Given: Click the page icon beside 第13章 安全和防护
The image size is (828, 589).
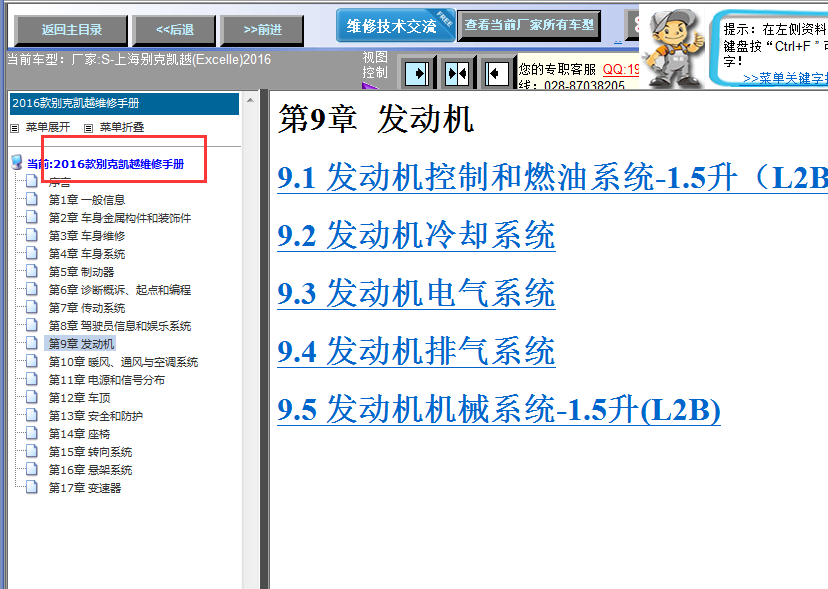Looking at the screenshot, I should coord(32,415).
